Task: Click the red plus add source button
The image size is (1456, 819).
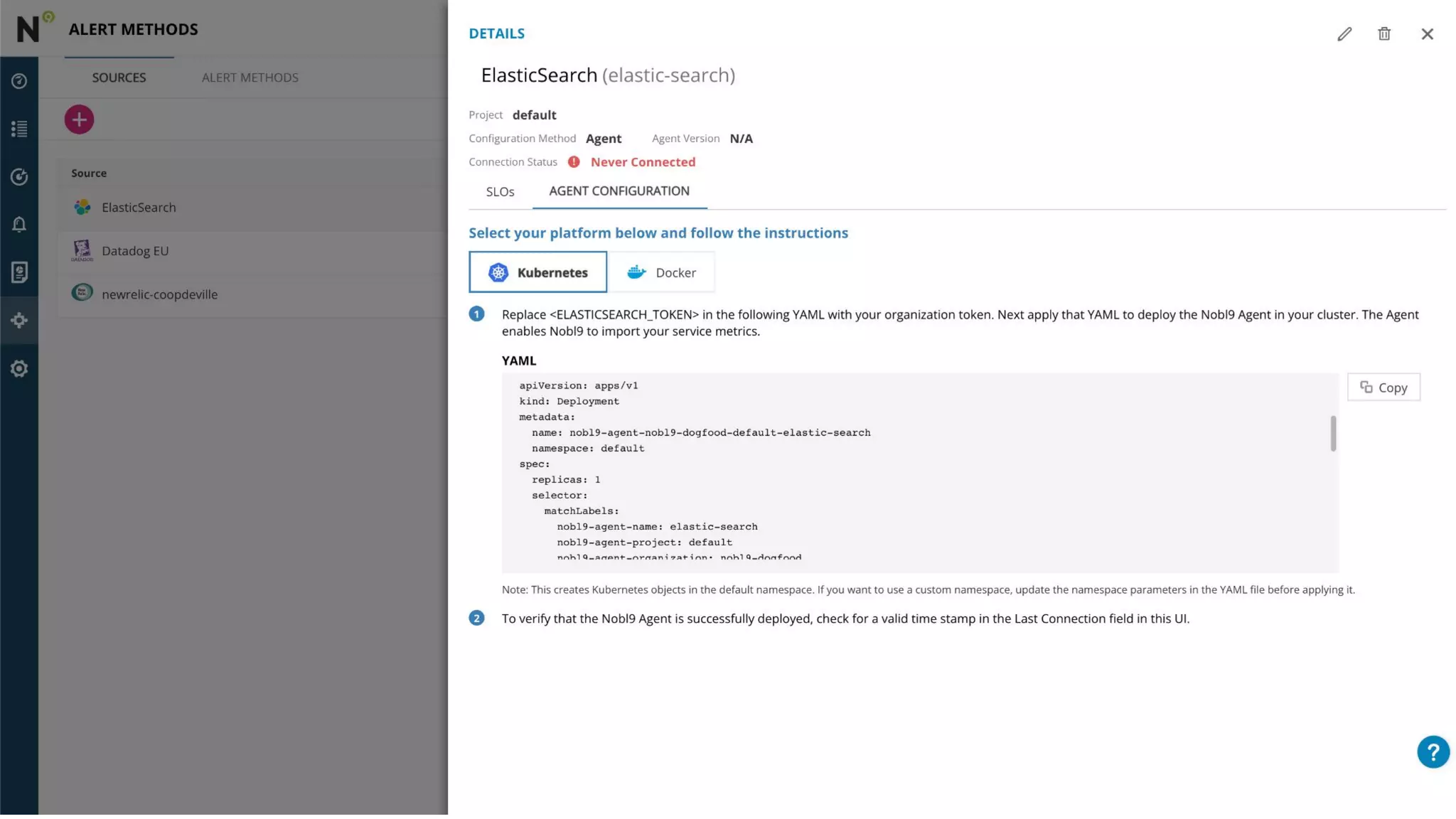Action: [79, 119]
